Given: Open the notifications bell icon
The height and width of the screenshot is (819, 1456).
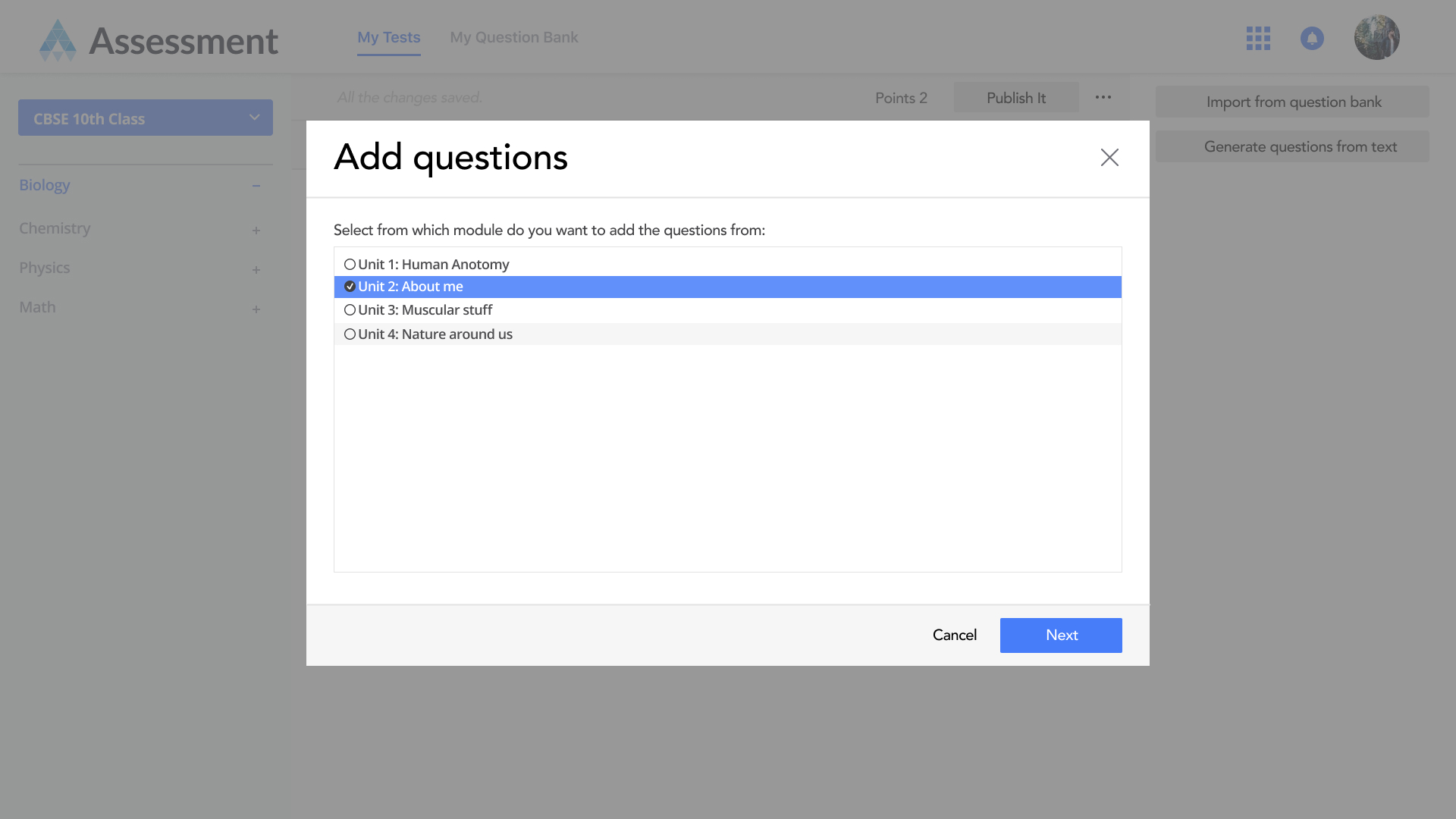Looking at the screenshot, I should click(x=1312, y=39).
